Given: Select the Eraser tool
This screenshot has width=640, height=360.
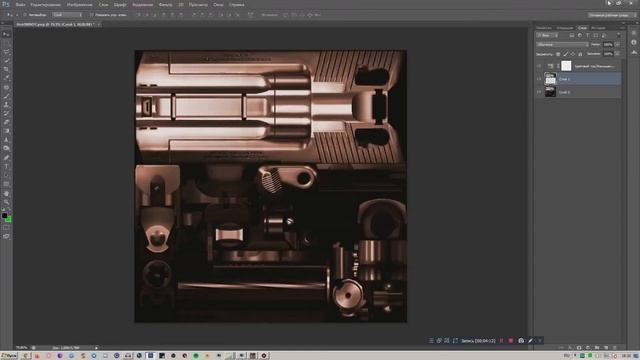Looking at the screenshot, I should [x=6, y=122].
